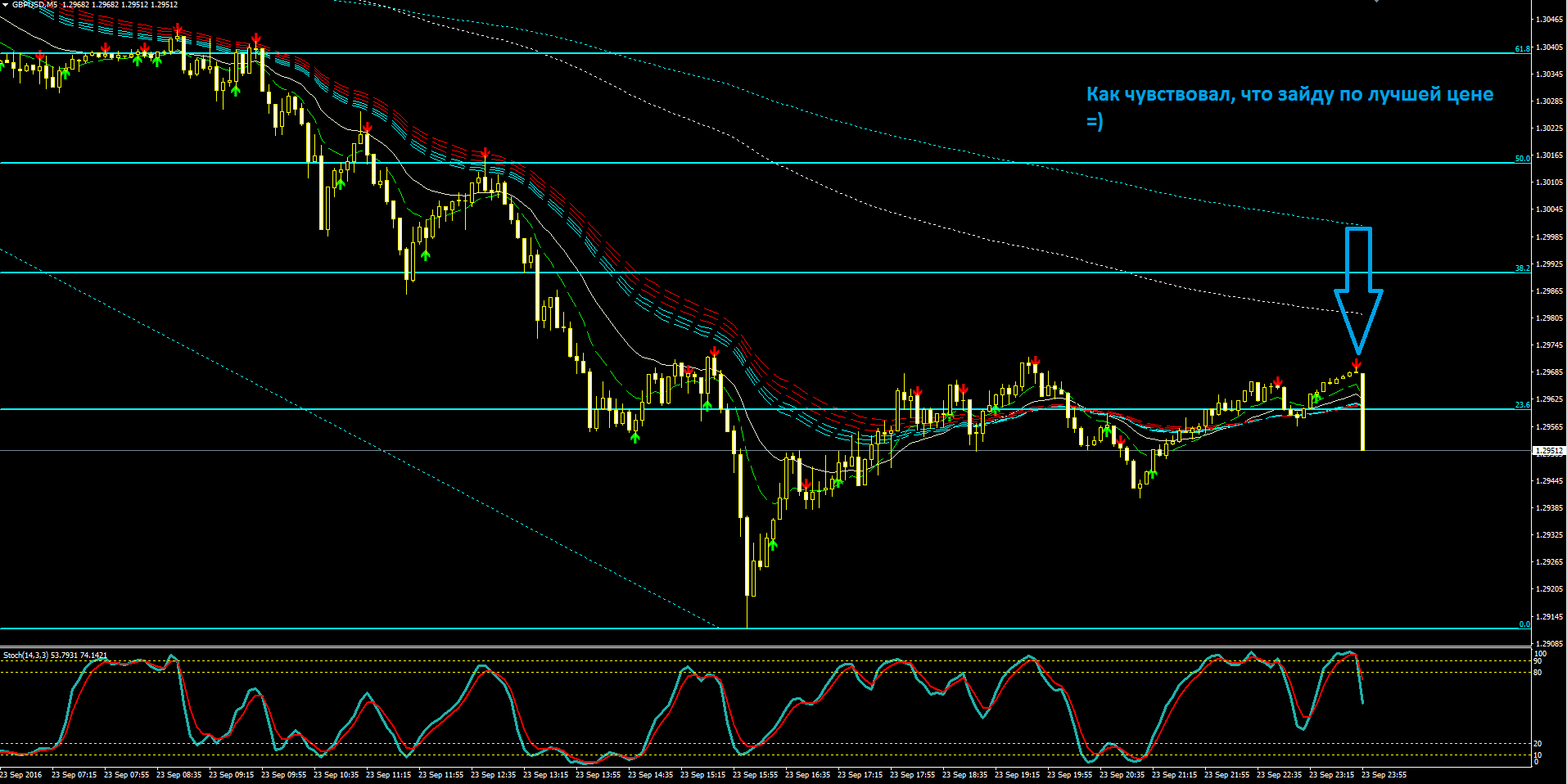Click the stochastic scale value 10
The height and width of the screenshot is (784, 1567).
tap(1538, 755)
